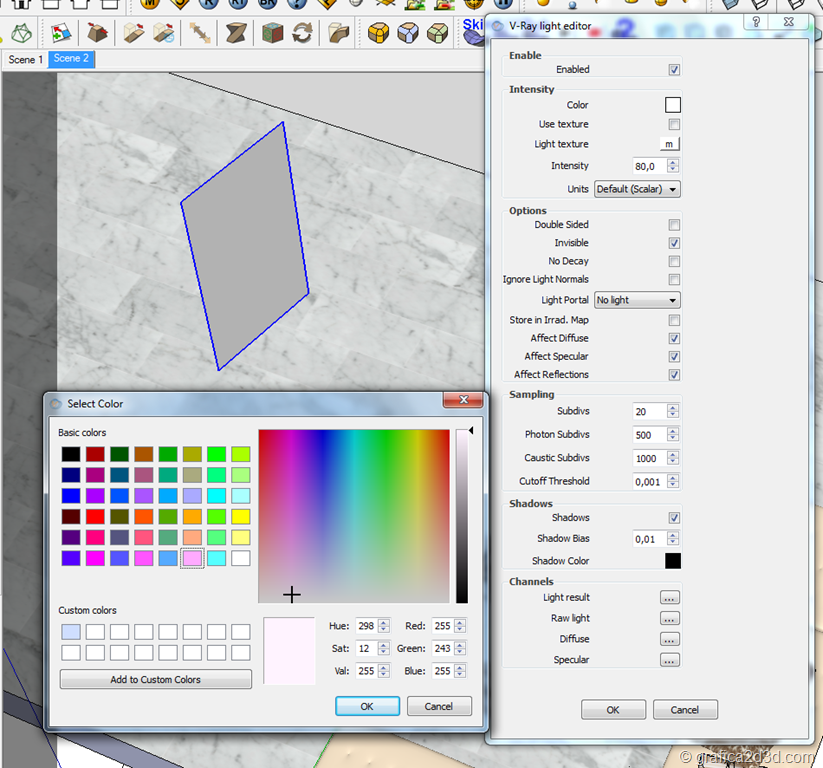Increase the Intensity value with the up arrow
Screen dimensions: 823x768
click(x=673, y=162)
